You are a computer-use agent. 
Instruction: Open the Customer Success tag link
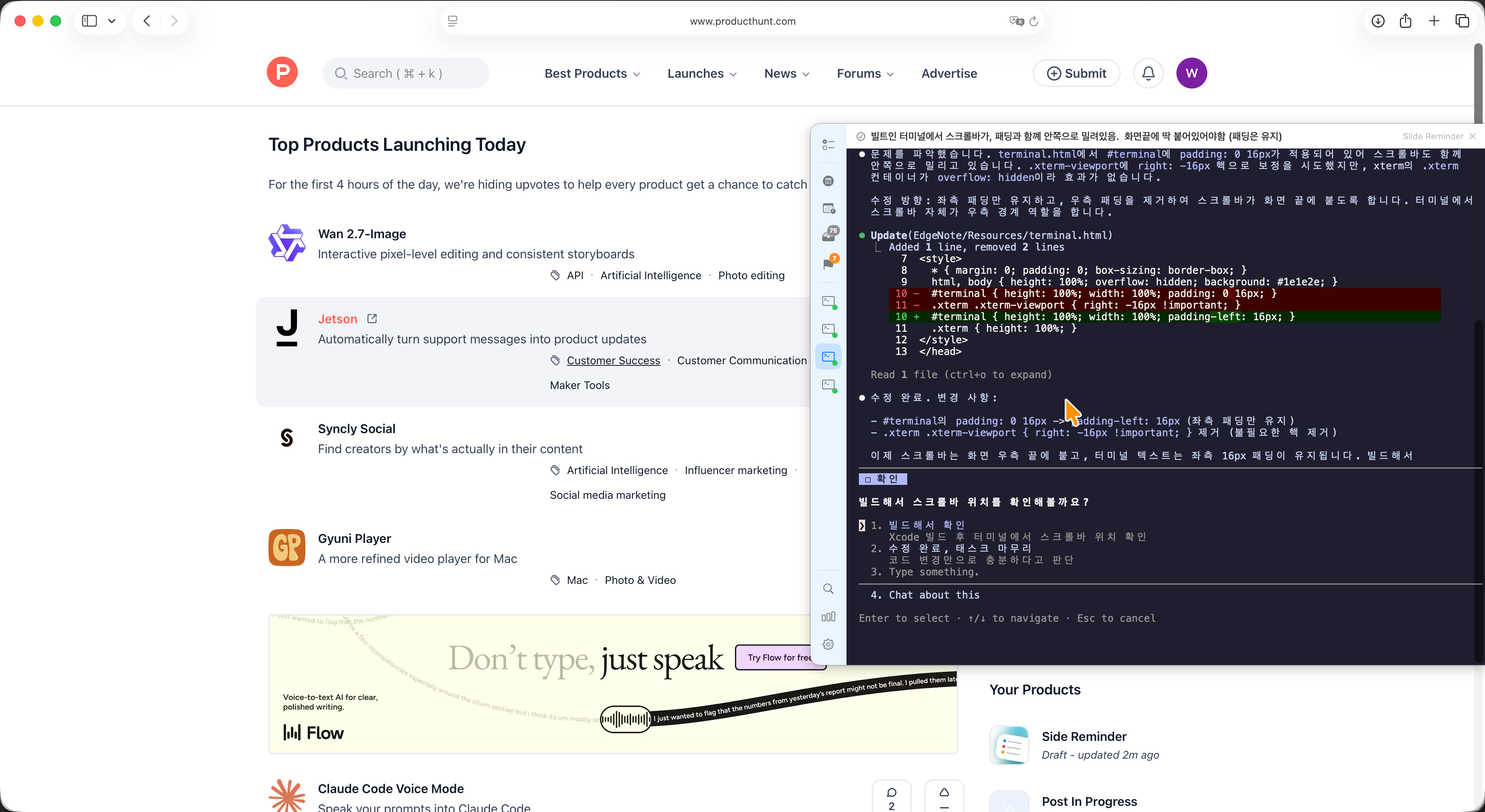(x=613, y=361)
